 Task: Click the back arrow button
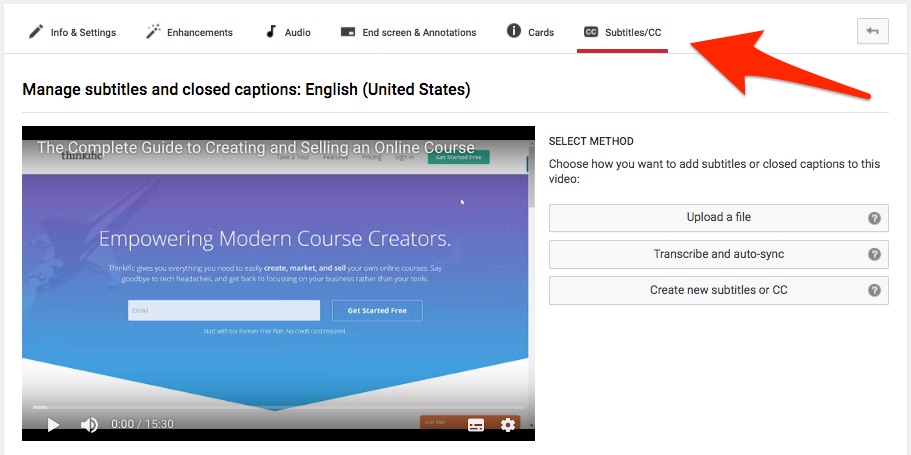[873, 31]
